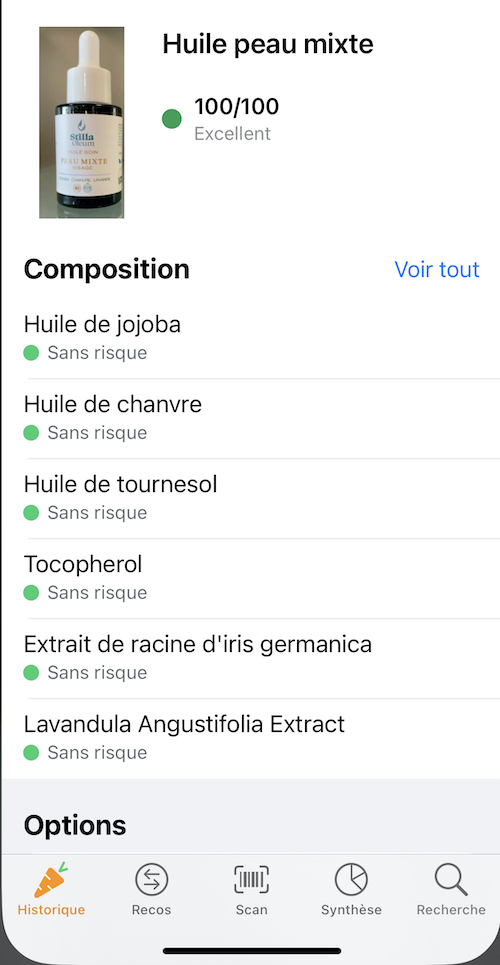
Task: Open the Synthèse pie chart icon
Action: pyautogui.click(x=351, y=880)
